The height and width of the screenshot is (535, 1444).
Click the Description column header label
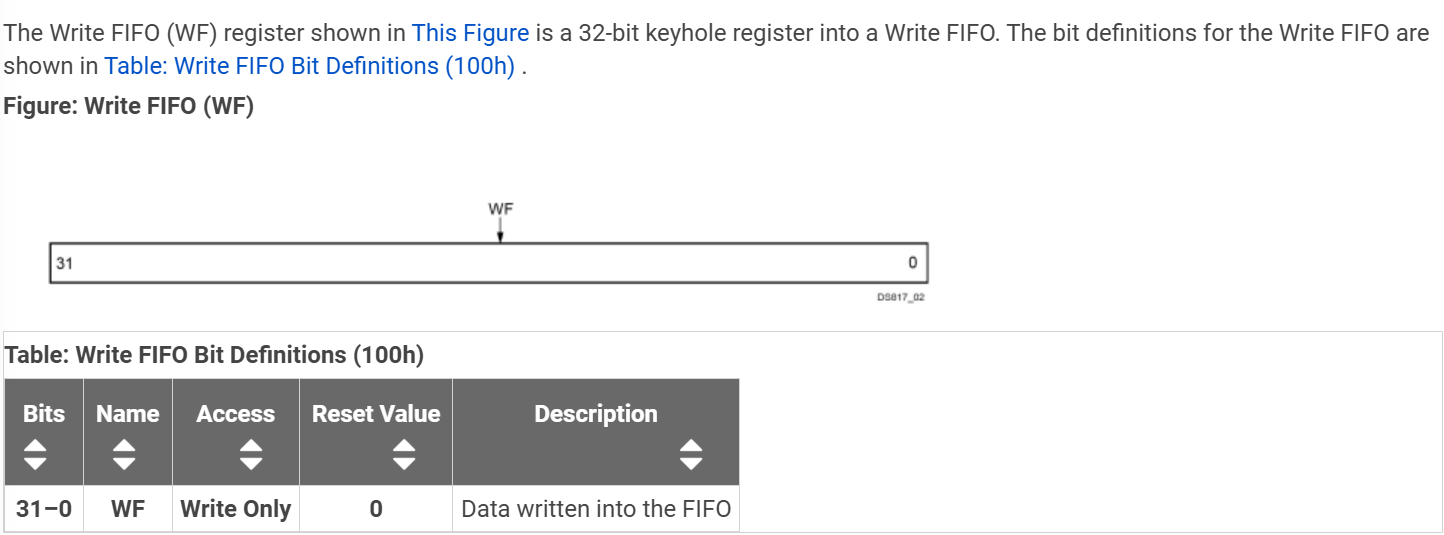596,414
